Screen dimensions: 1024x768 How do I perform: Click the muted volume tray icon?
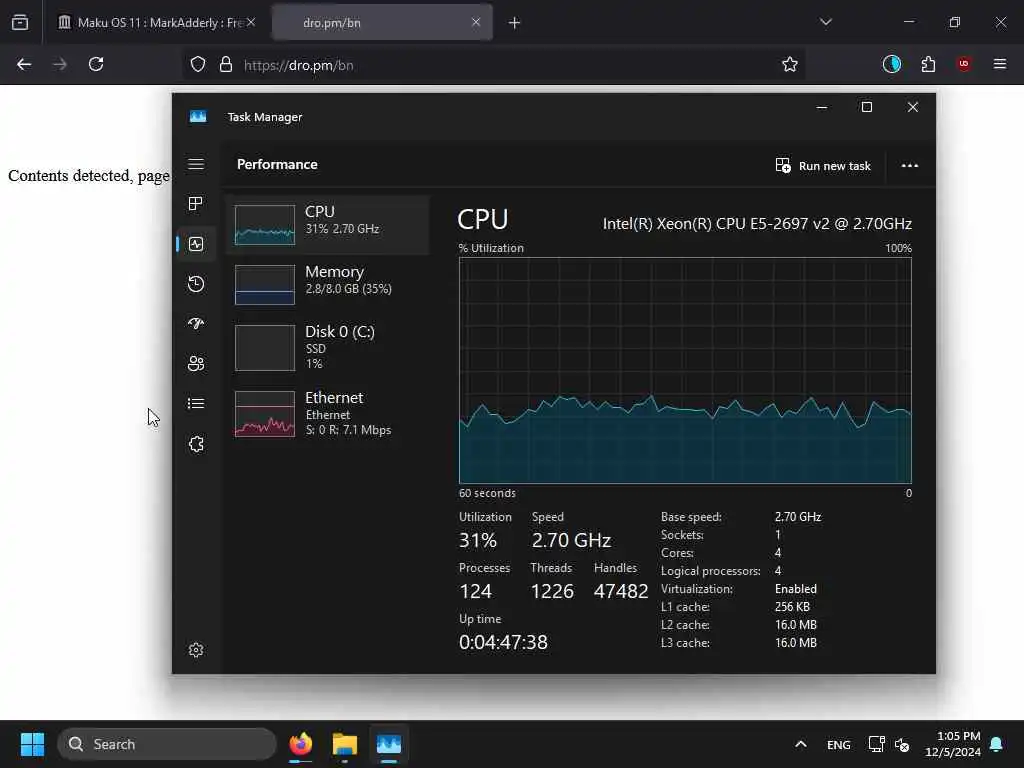pos(902,744)
